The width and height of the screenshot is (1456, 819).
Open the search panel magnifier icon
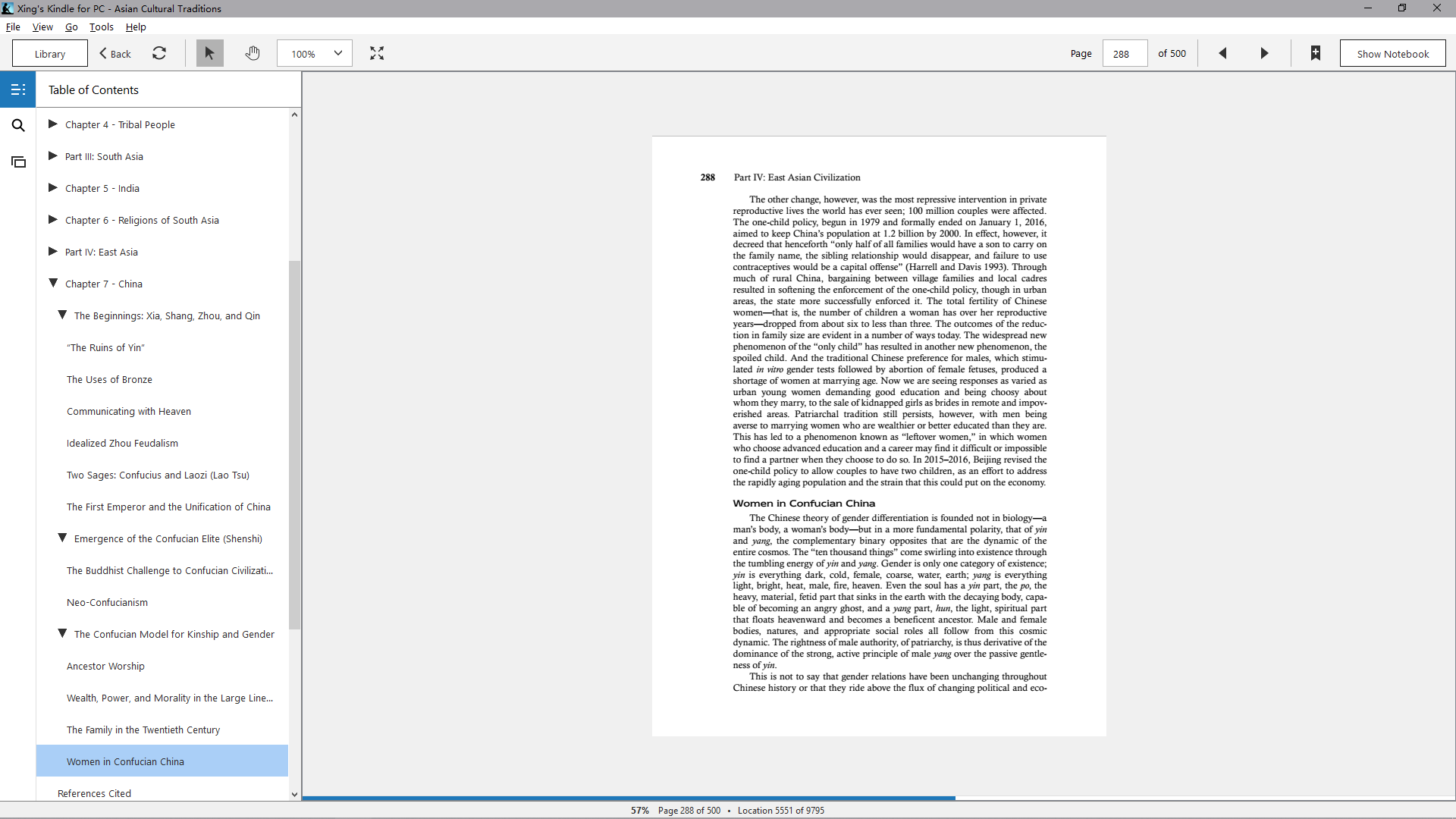(x=18, y=125)
